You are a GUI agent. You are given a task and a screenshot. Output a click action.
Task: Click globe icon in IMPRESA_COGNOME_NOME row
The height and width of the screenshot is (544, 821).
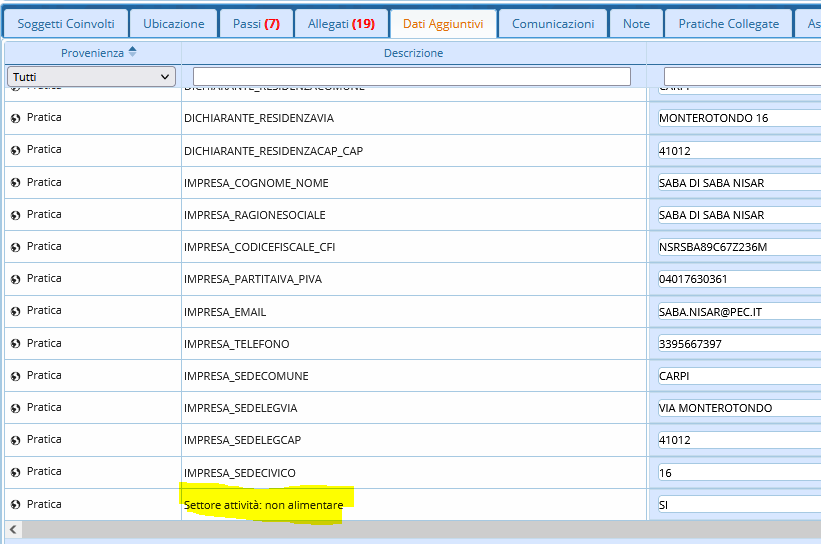pos(16,183)
